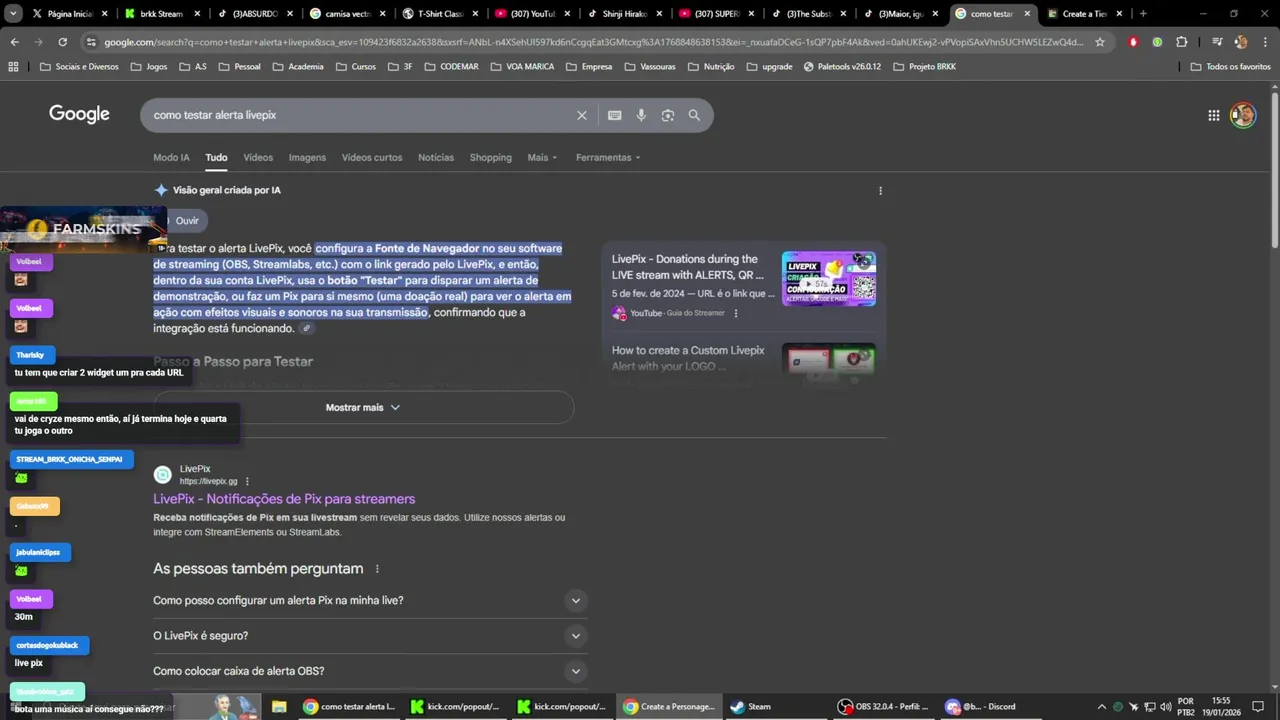Image resolution: width=1280 pixels, height=720 pixels.
Task: Switch to 'Shopping' search tab
Action: (x=491, y=158)
